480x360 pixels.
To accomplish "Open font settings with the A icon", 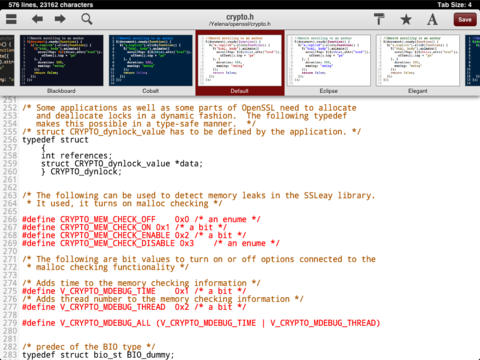I will (x=432, y=19).
